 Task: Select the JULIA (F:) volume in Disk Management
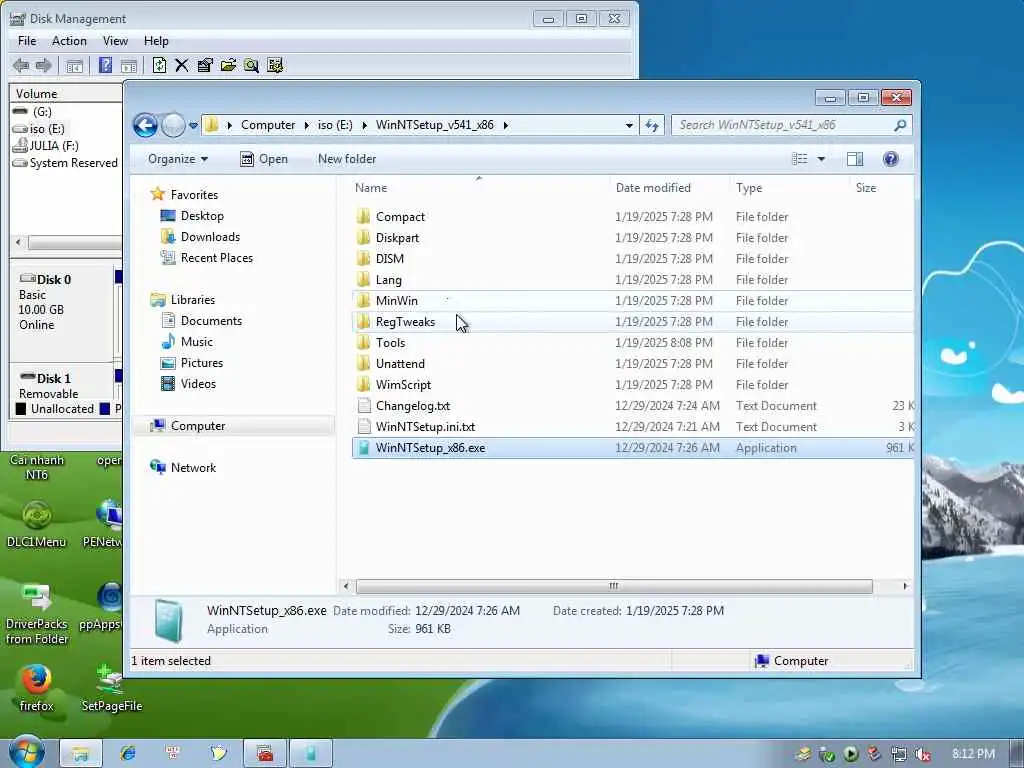pos(46,146)
